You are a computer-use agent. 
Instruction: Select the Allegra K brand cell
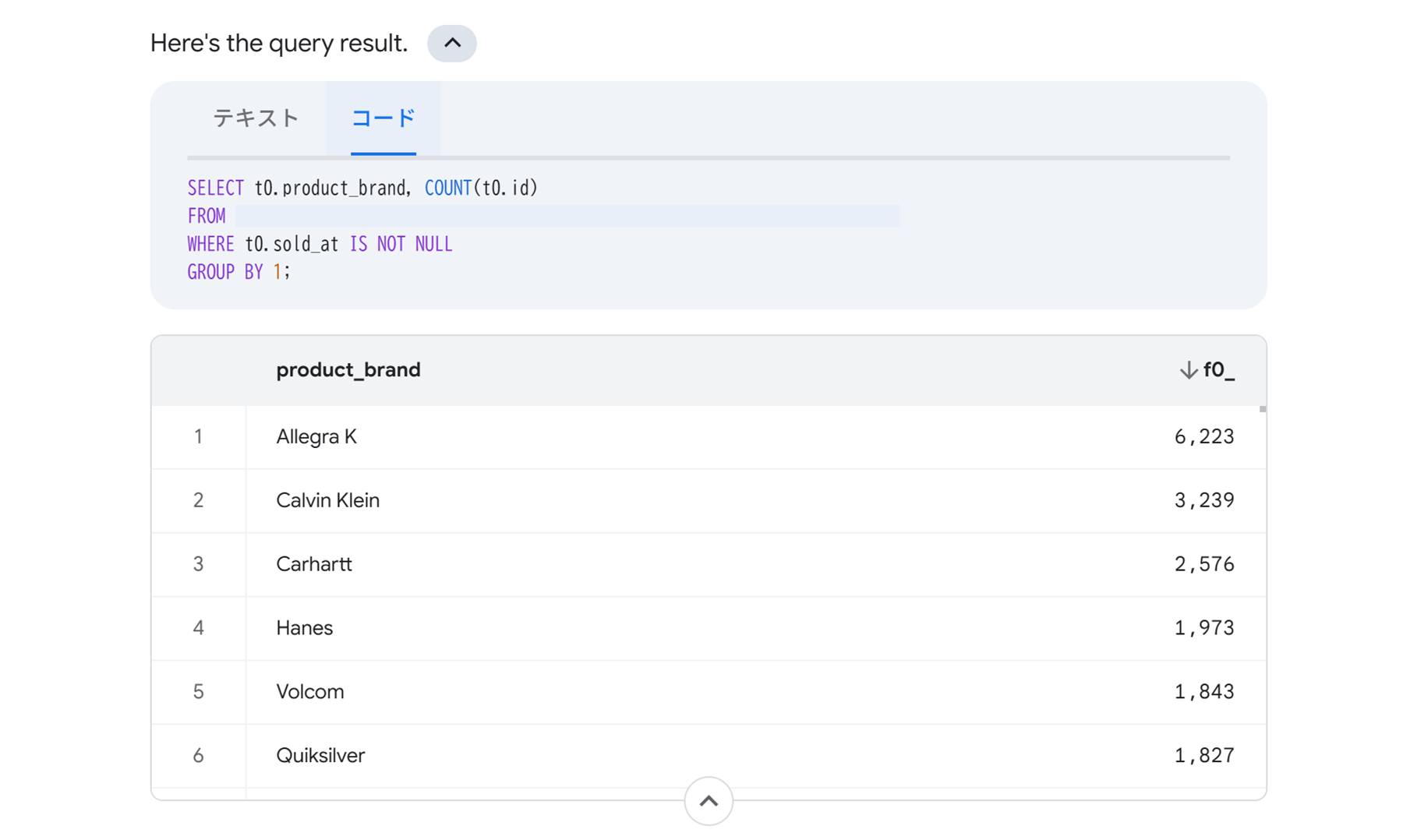(316, 436)
